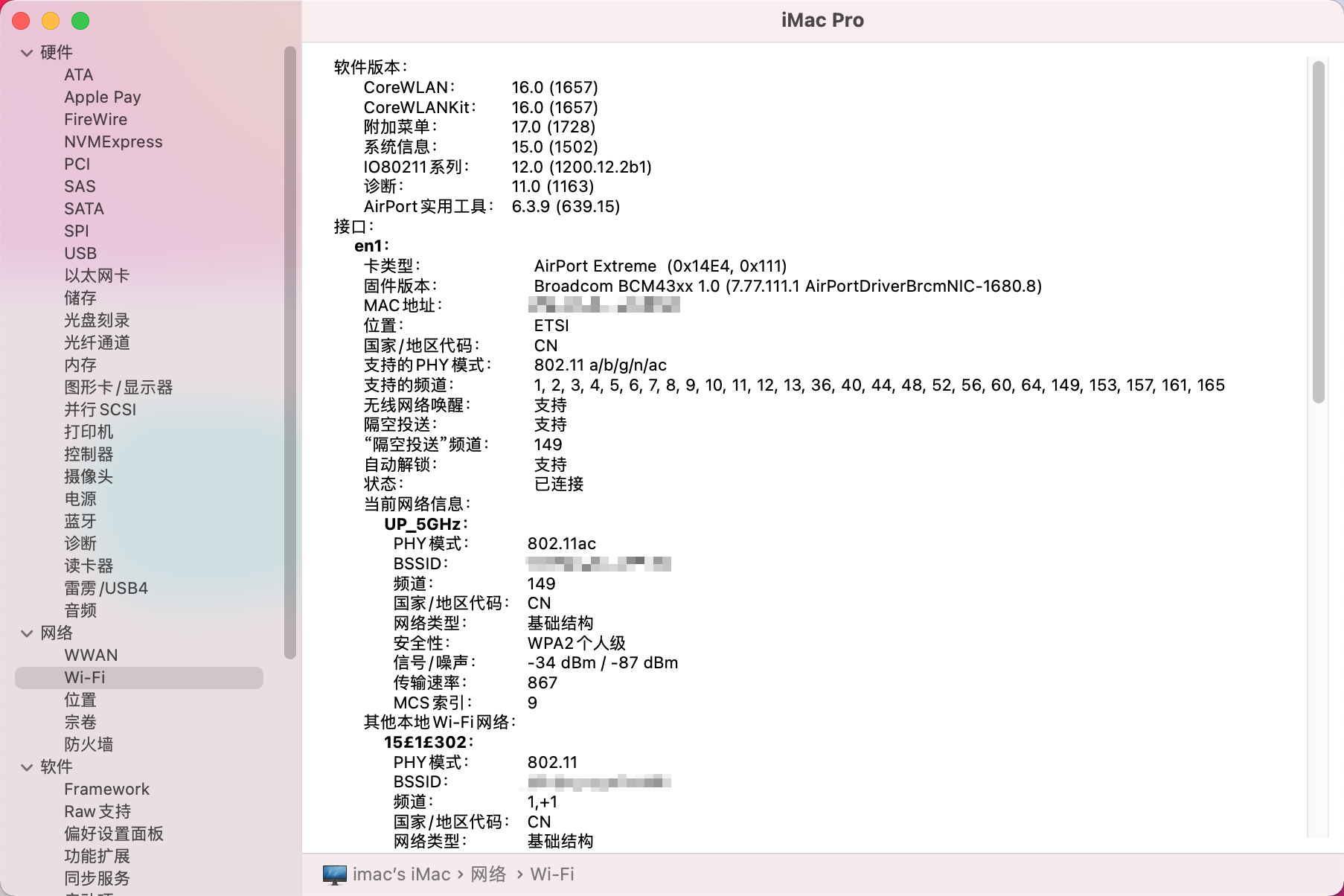This screenshot has width=1344, height=896.
Task: Open 光盘刻录 in the sidebar
Action: point(97,321)
